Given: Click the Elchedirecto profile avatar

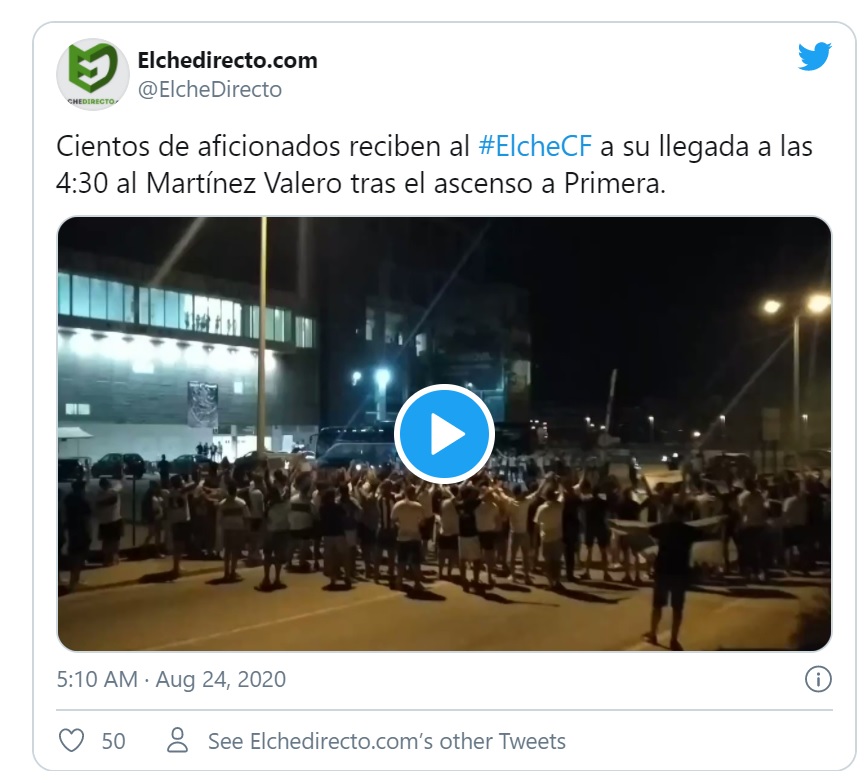Looking at the screenshot, I should coord(92,74).
